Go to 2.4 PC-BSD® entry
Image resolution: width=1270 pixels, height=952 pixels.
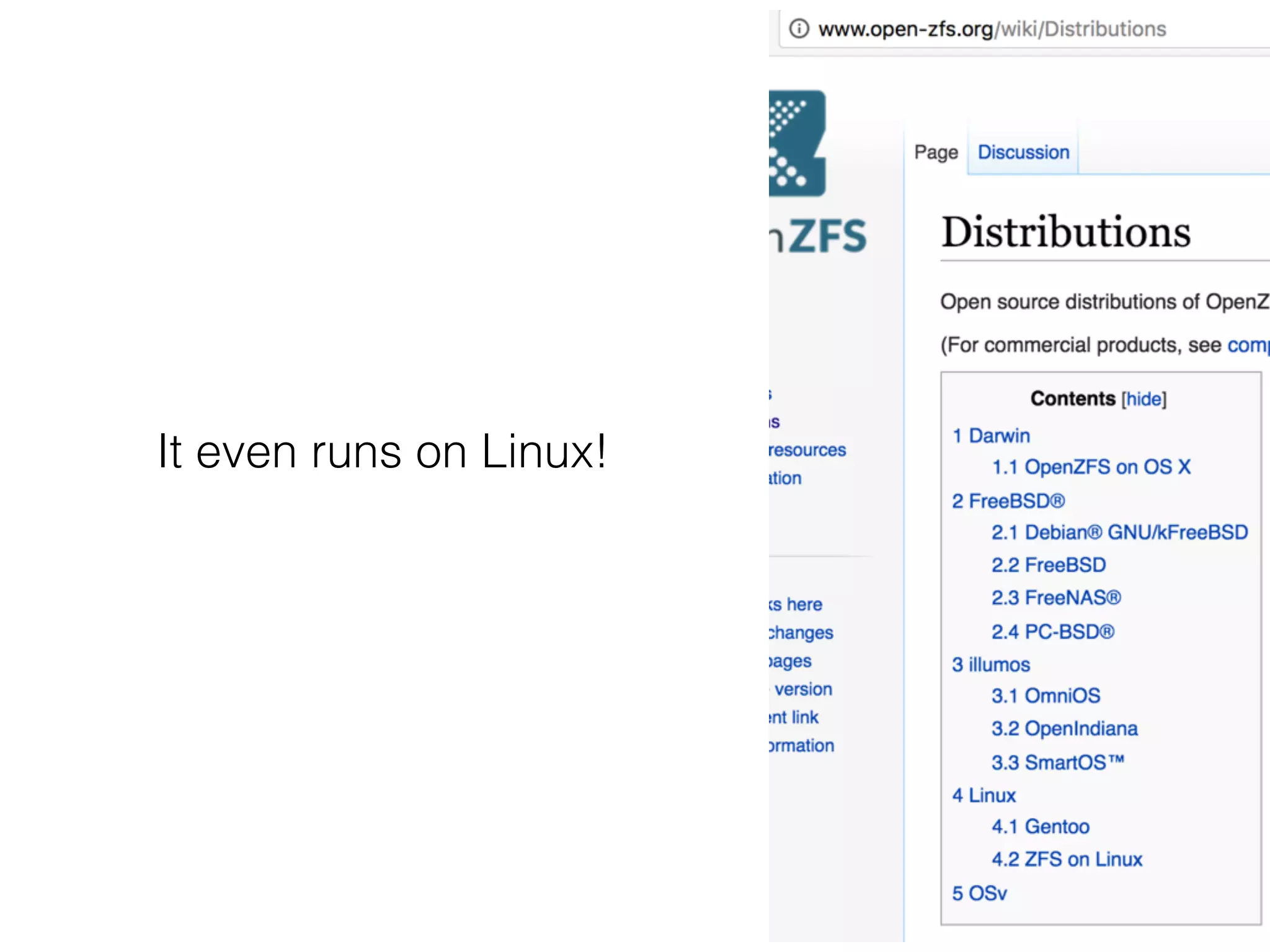(x=1052, y=632)
